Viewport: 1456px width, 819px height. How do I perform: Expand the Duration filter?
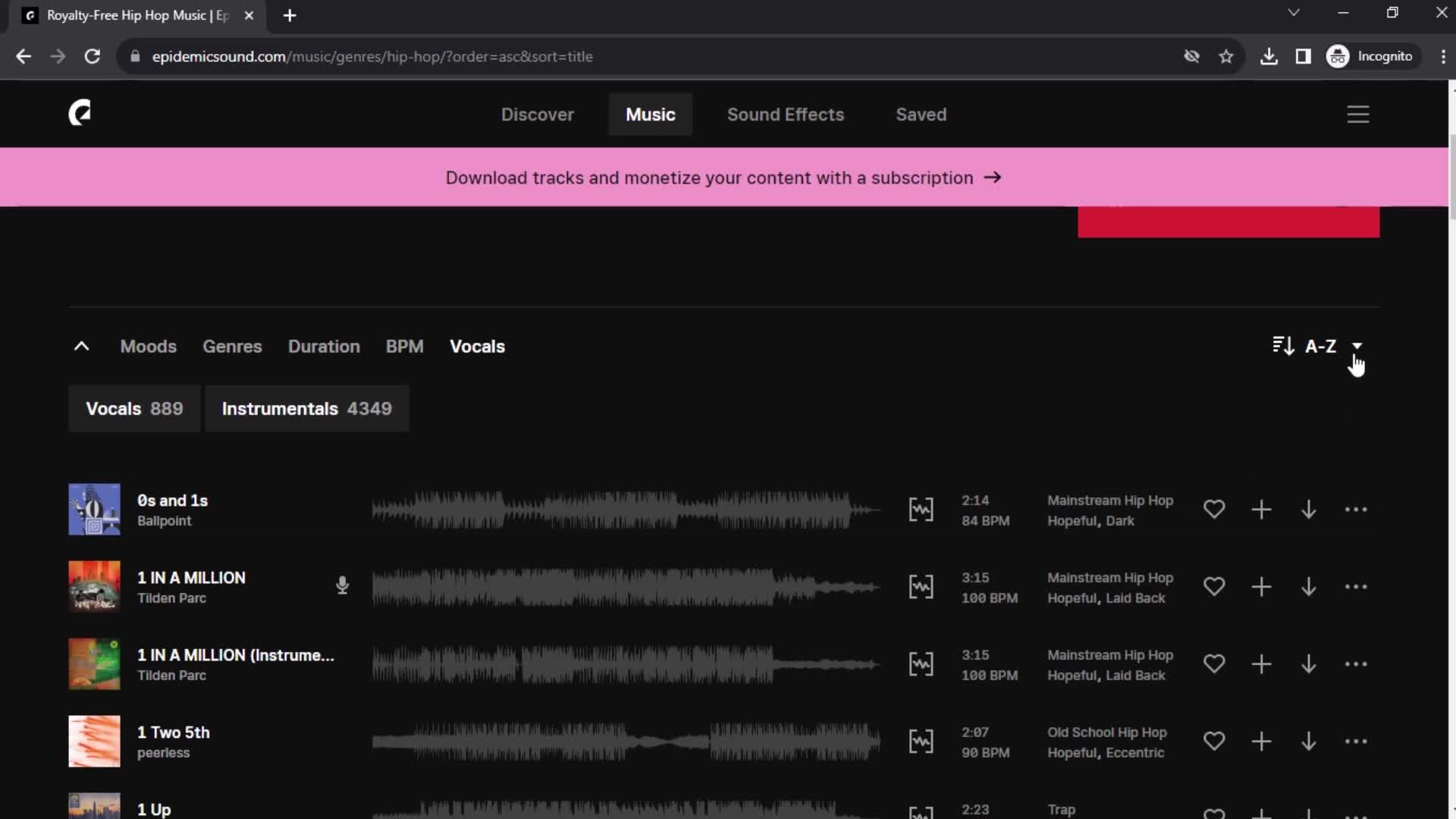coord(324,347)
